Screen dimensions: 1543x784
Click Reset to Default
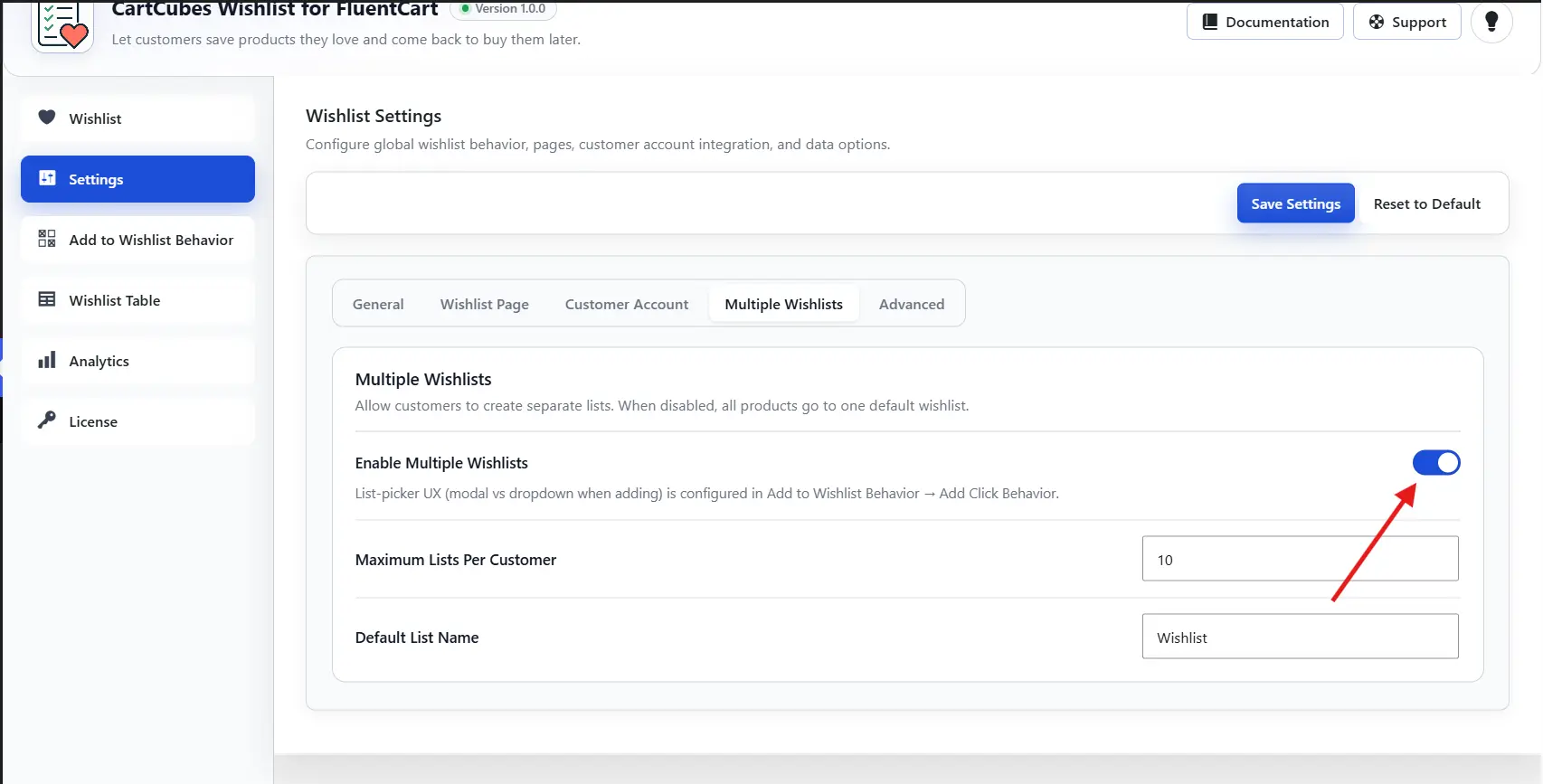coord(1427,203)
